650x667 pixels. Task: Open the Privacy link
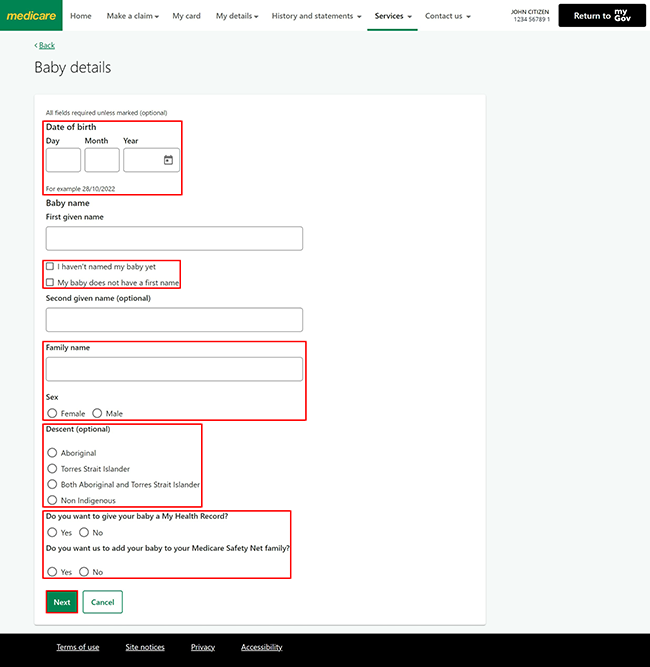click(x=203, y=647)
